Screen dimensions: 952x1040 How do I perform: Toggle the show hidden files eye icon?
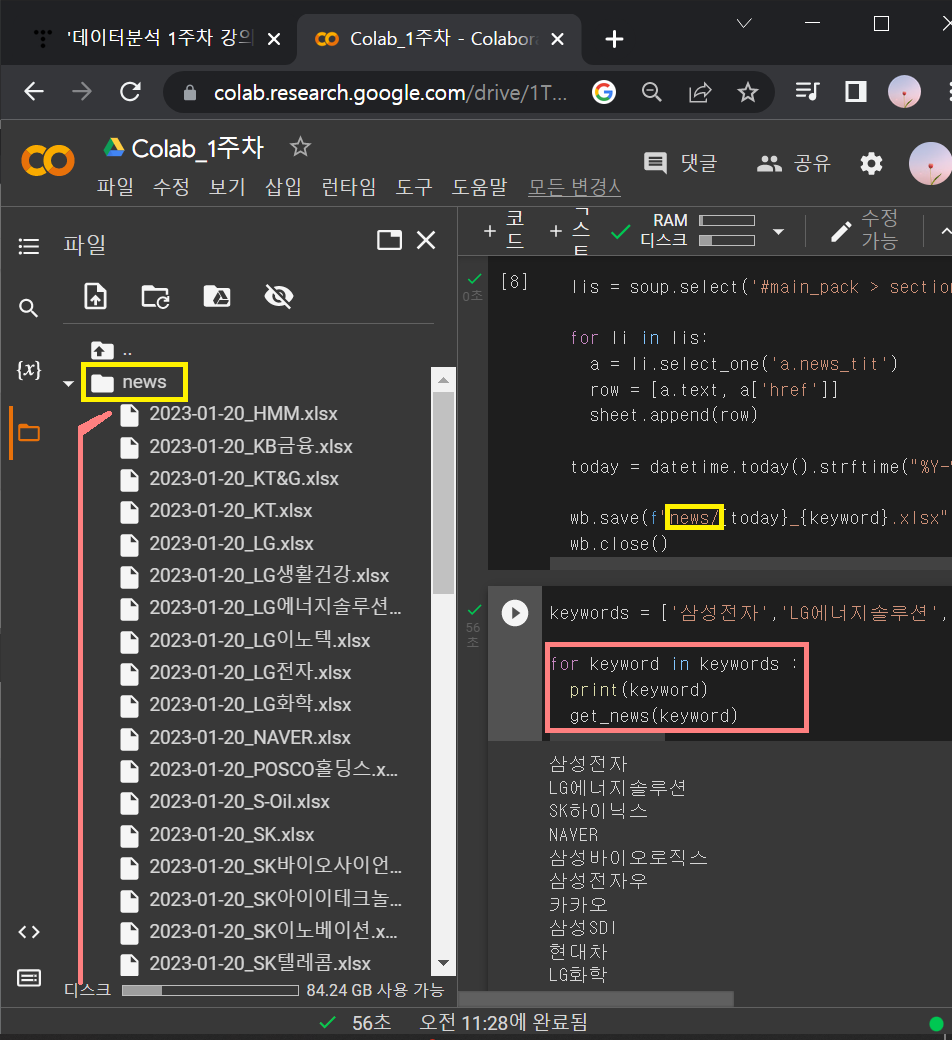pyautogui.click(x=279, y=296)
